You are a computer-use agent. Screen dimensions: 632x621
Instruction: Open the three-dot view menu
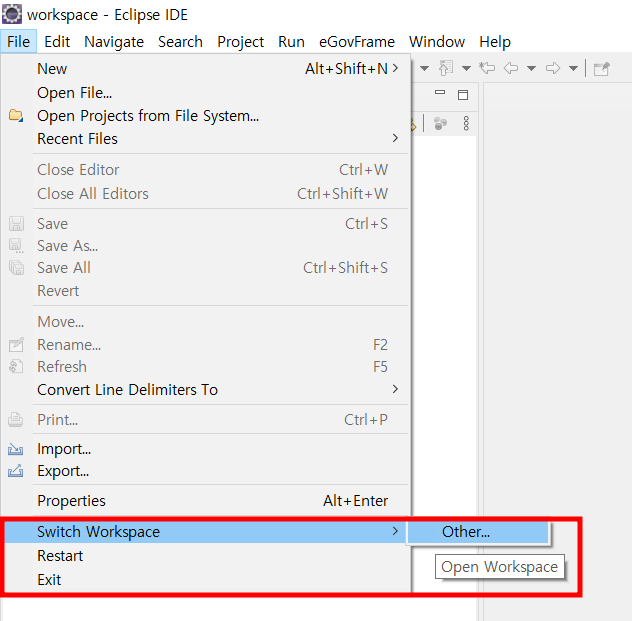click(x=466, y=123)
